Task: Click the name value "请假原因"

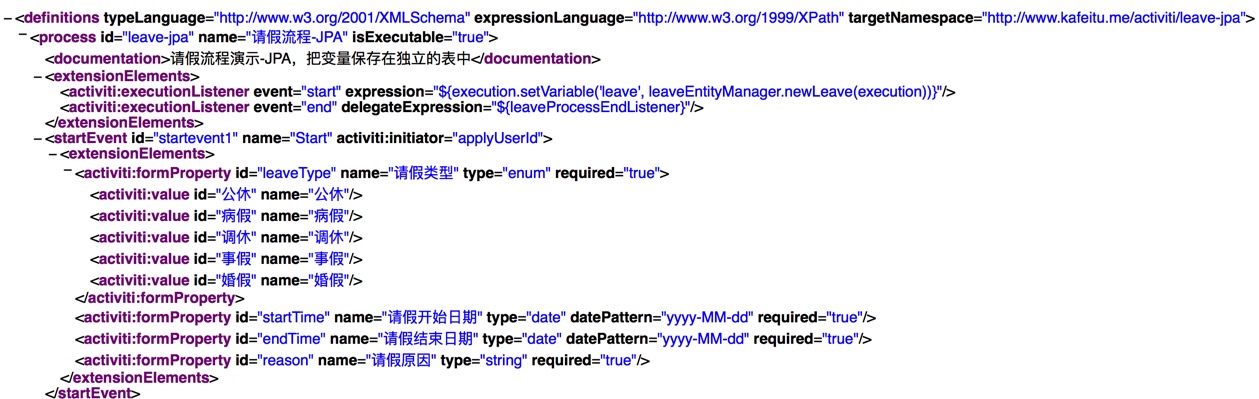Action: [401, 360]
